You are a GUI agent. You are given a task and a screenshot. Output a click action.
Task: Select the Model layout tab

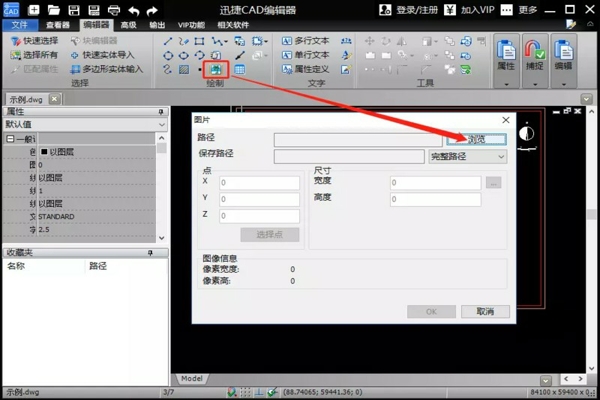tap(192, 379)
